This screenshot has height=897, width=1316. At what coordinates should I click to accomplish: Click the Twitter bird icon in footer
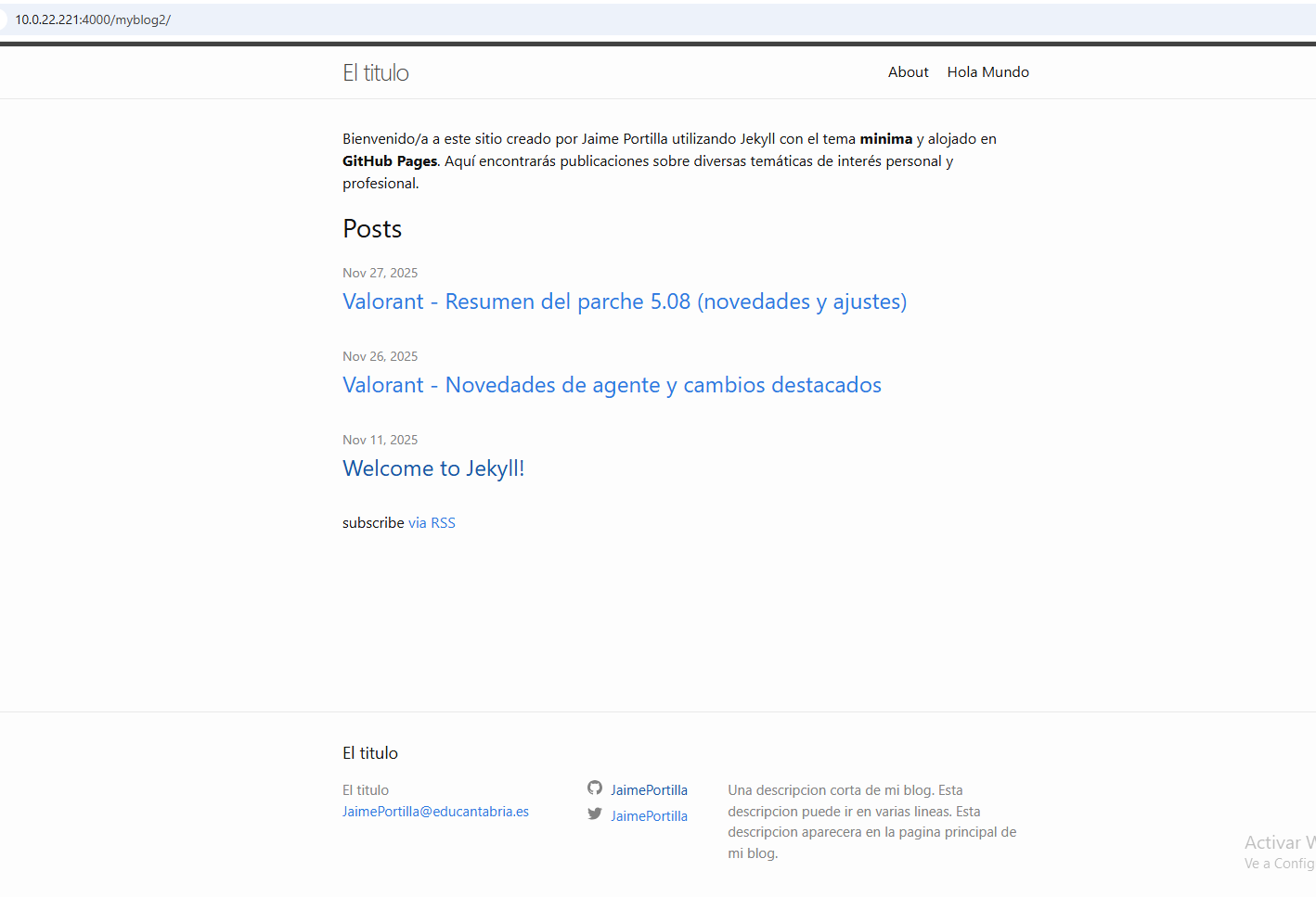(595, 814)
